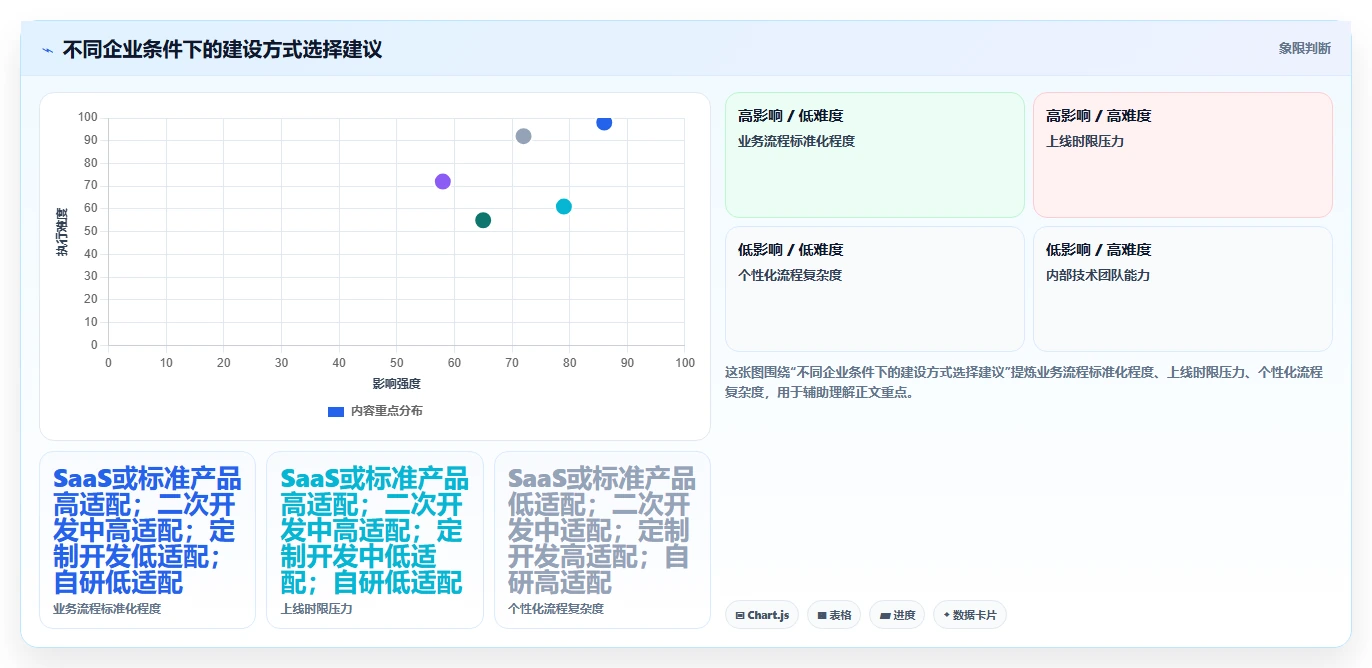Viewport: 1372px width, 668px height.
Task: Open the 低影响 / 高难度 quadrant card
Action: click(1183, 289)
